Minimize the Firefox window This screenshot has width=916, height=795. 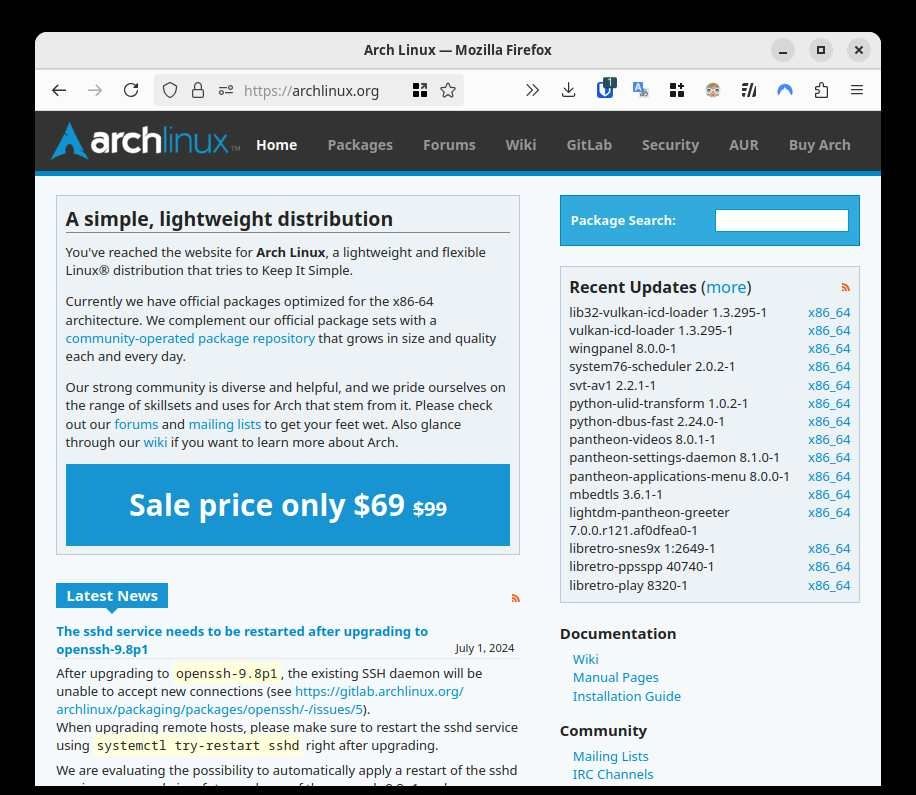coord(783,50)
